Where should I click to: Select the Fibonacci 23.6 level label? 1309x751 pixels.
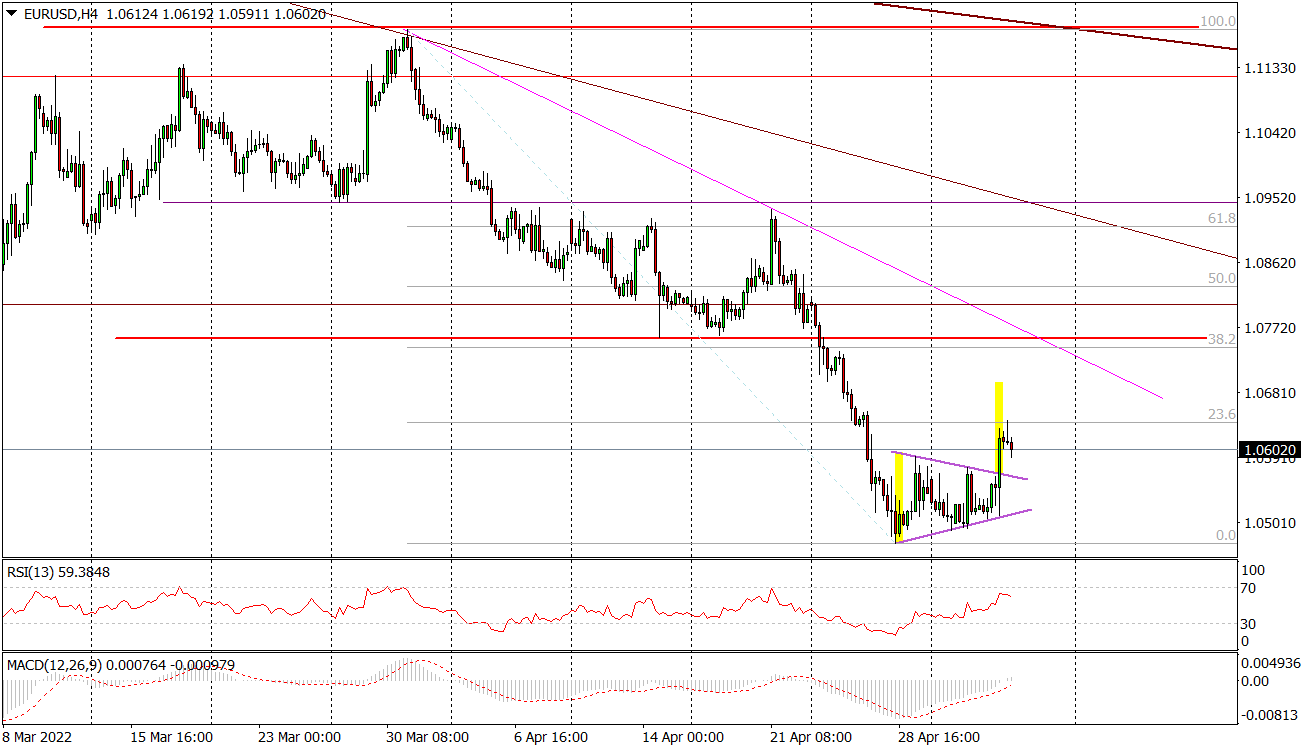coord(1222,414)
